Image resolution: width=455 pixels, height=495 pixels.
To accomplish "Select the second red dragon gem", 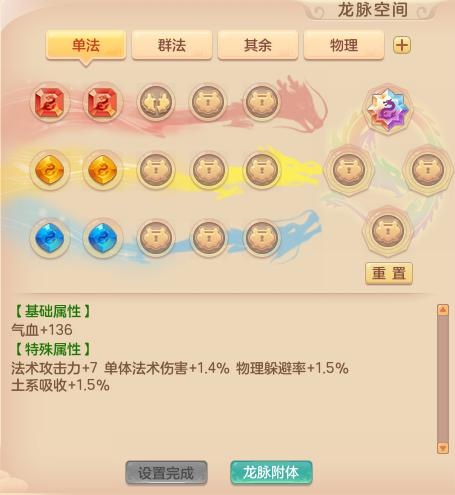I will click(103, 103).
